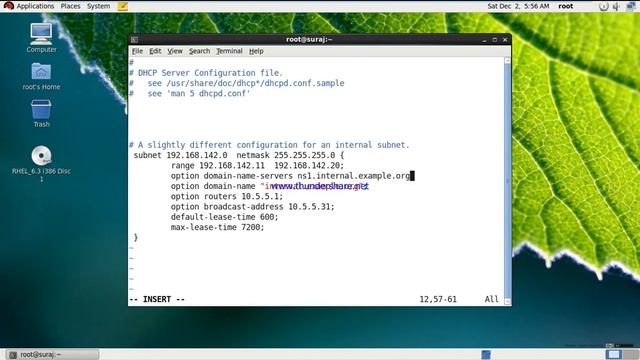Click the terminal window menu icon in title bar
This screenshot has width=640, height=360.
click(135, 40)
